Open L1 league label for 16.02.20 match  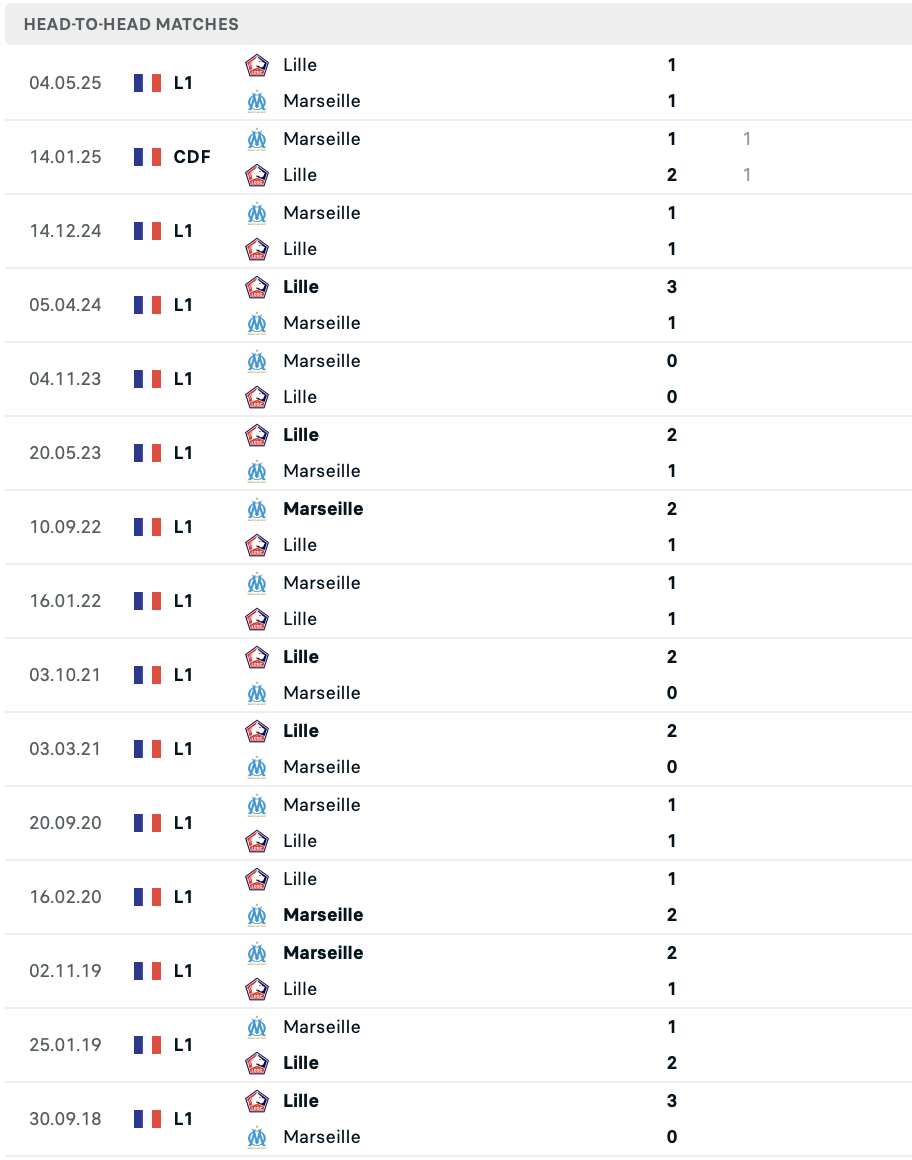click(x=183, y=897)
